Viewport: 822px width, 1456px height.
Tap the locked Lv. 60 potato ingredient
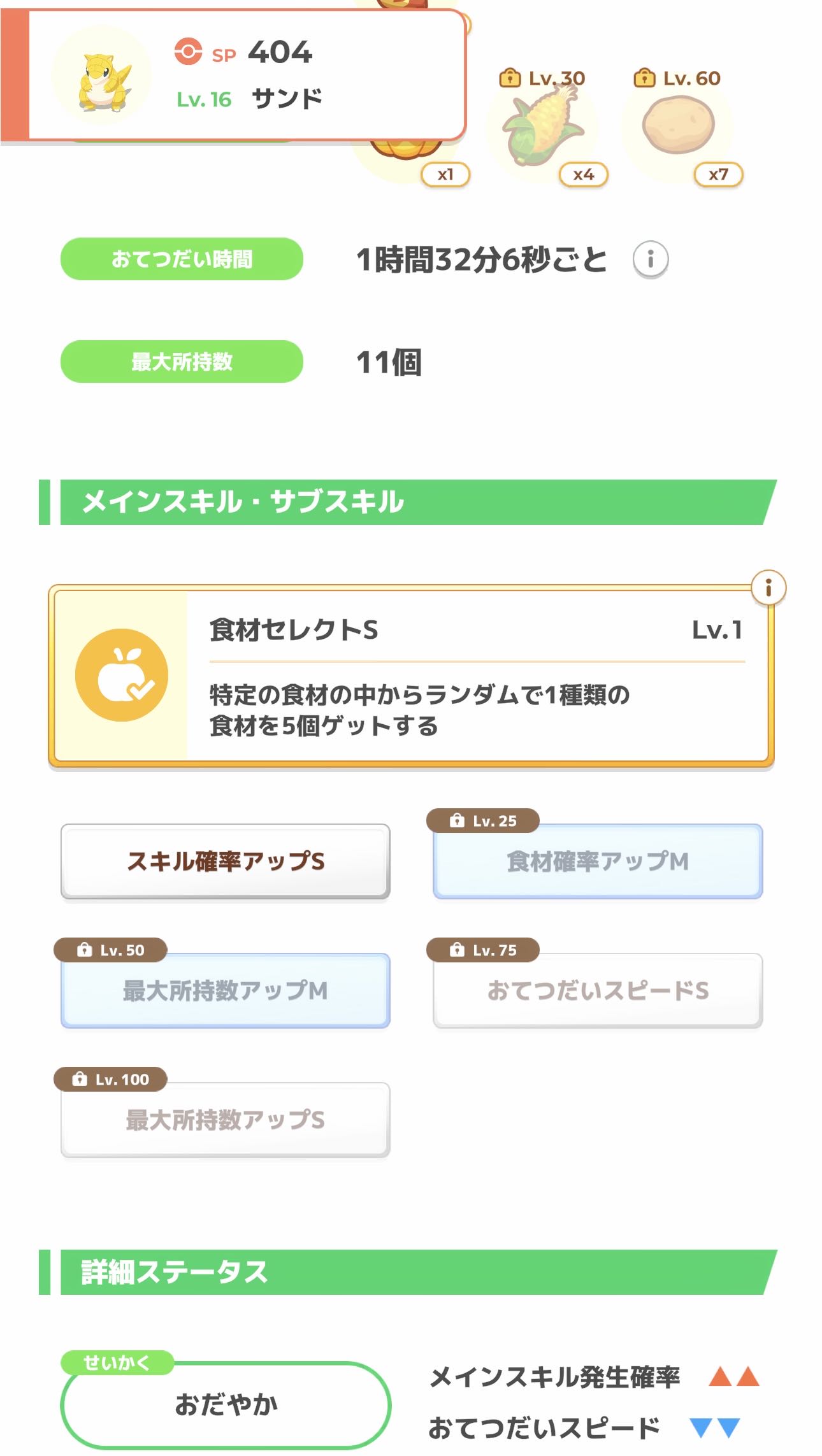[678, 125]
